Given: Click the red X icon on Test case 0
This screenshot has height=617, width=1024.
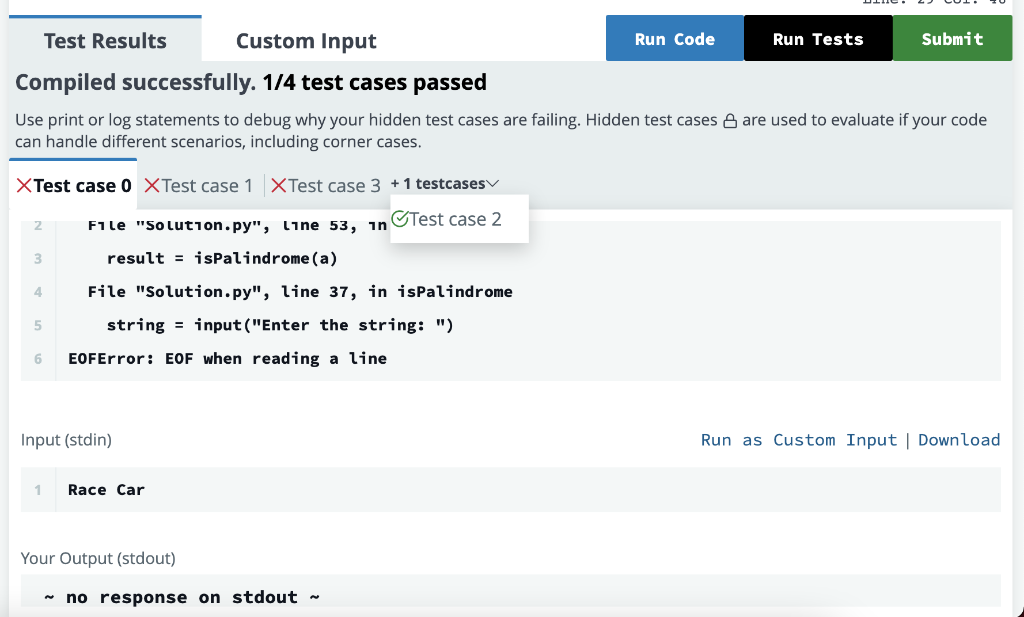Looking at the screenshot, I should pyautogui.click(x=22, y=185).
